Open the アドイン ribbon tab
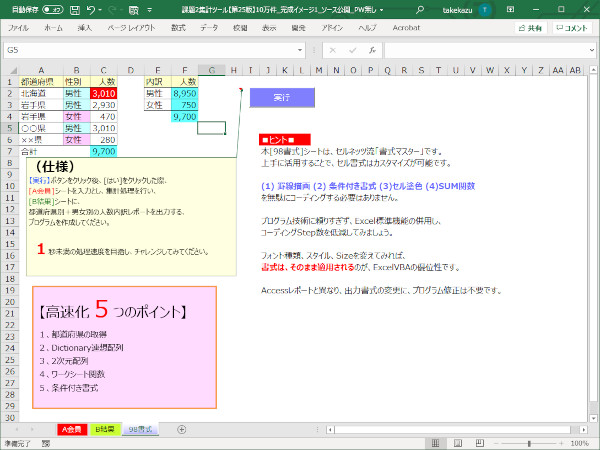600x450 pixels. pos(332,28)
